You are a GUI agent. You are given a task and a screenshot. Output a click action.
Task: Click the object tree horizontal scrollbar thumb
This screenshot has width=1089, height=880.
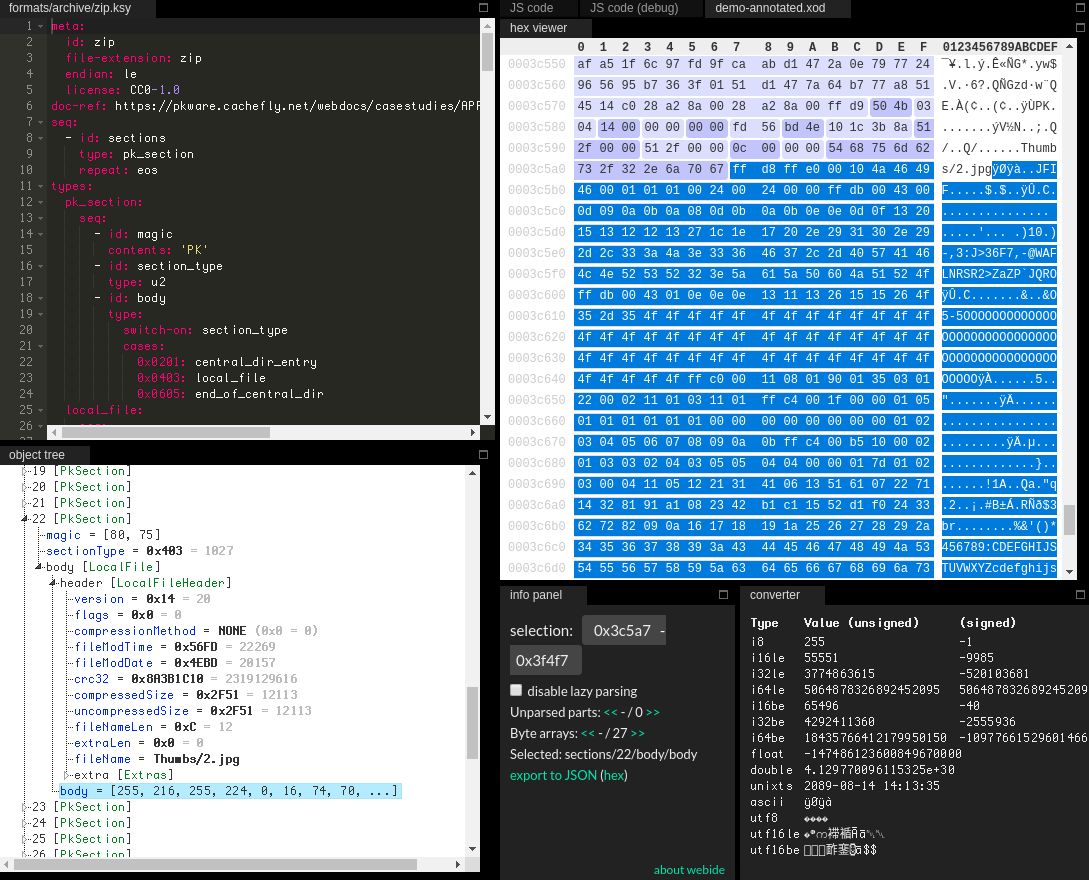215,864
